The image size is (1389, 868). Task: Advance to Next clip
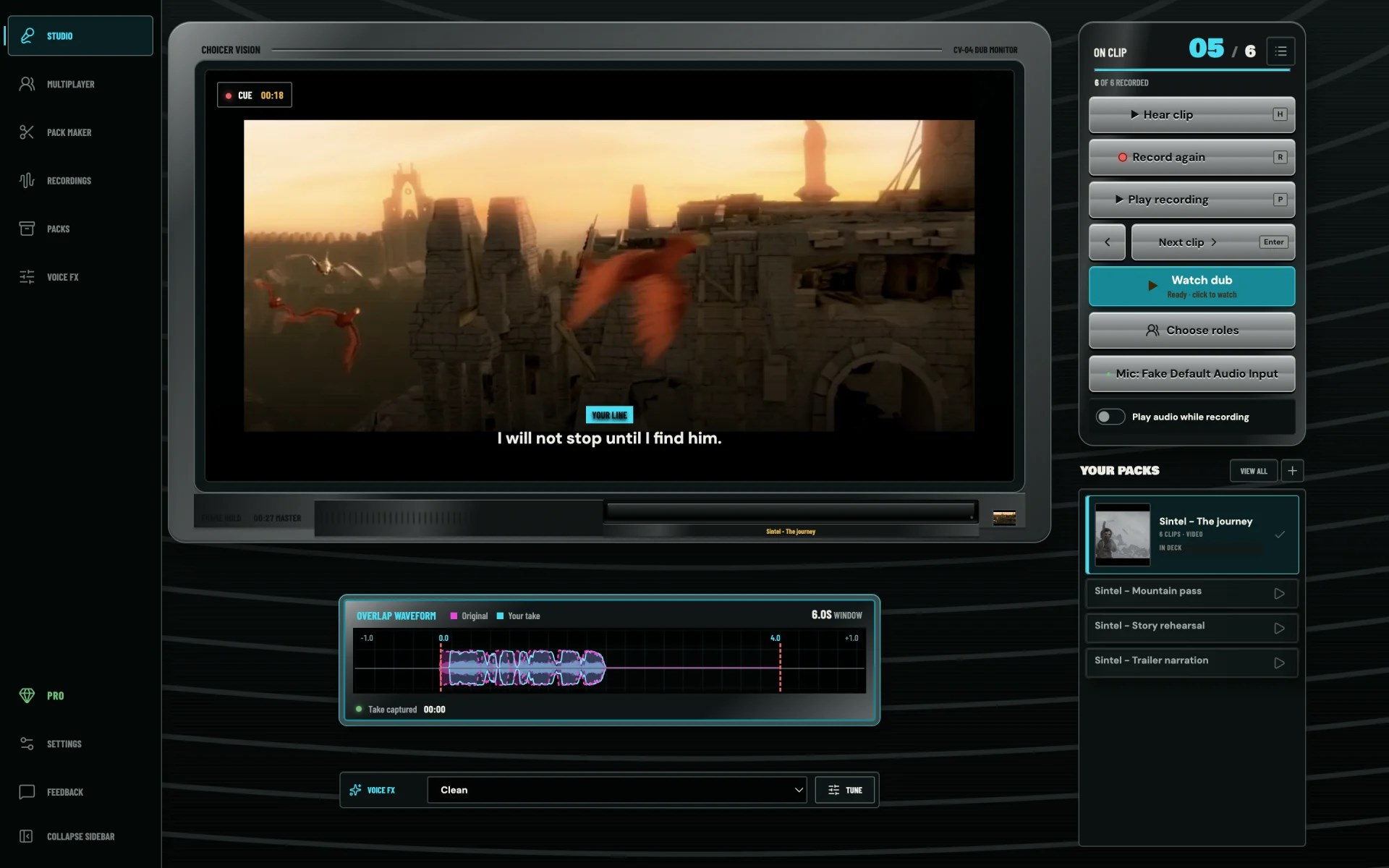[1213, 242]
